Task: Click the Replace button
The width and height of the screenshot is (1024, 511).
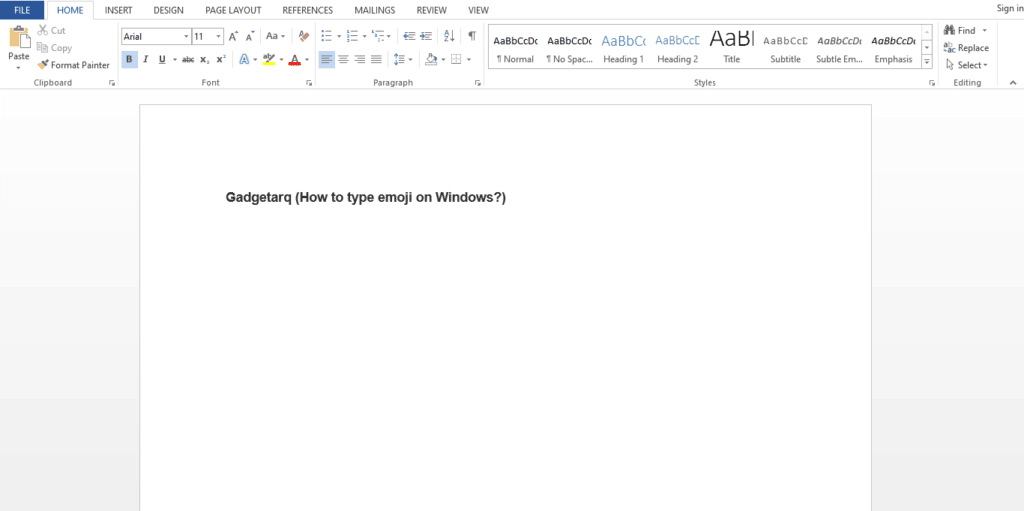Action: click(966, 48)
